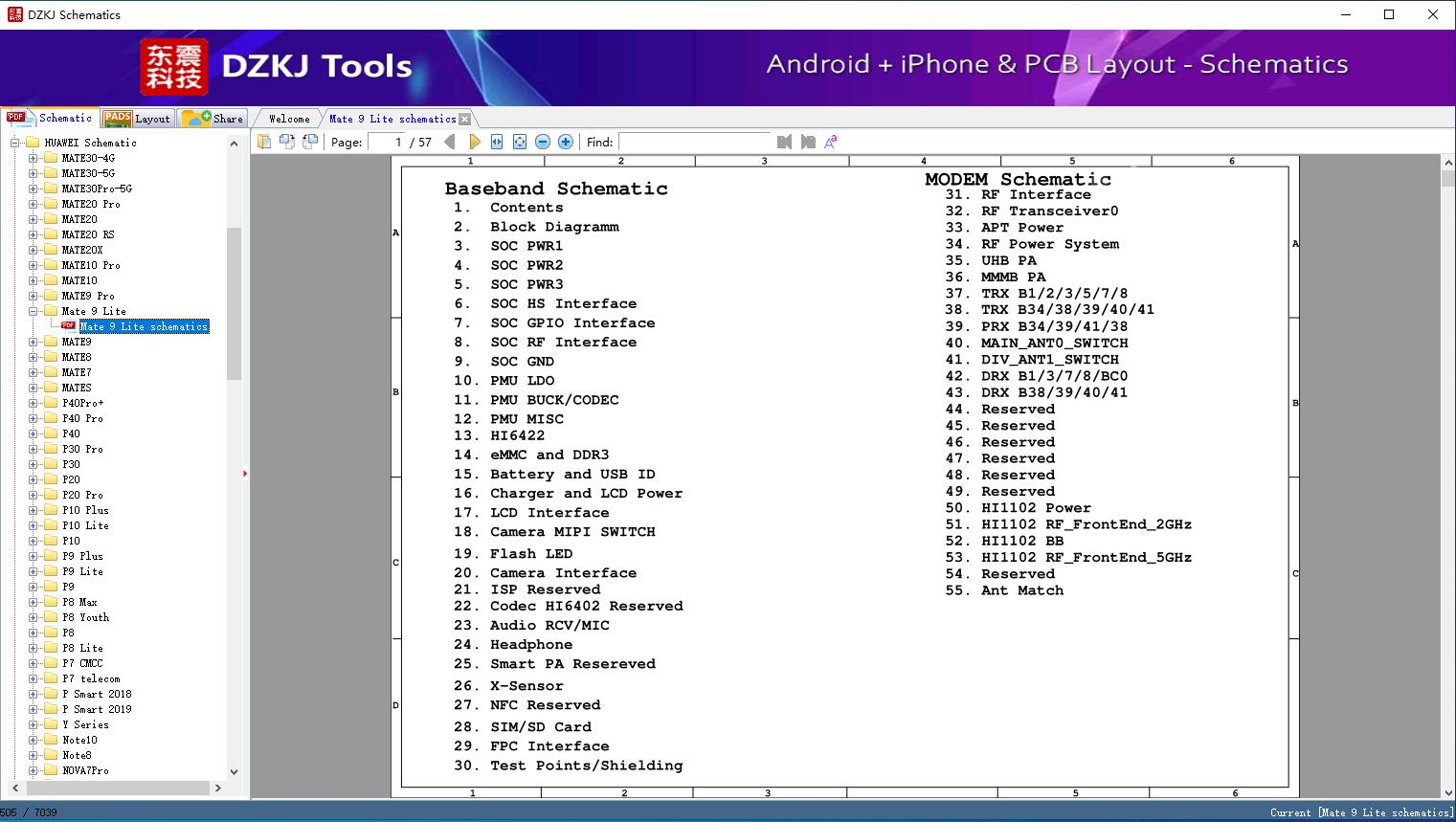Click the P10 Plus folder icon
The height and width of the screenshot is (822, 1456).
point(50,510)
